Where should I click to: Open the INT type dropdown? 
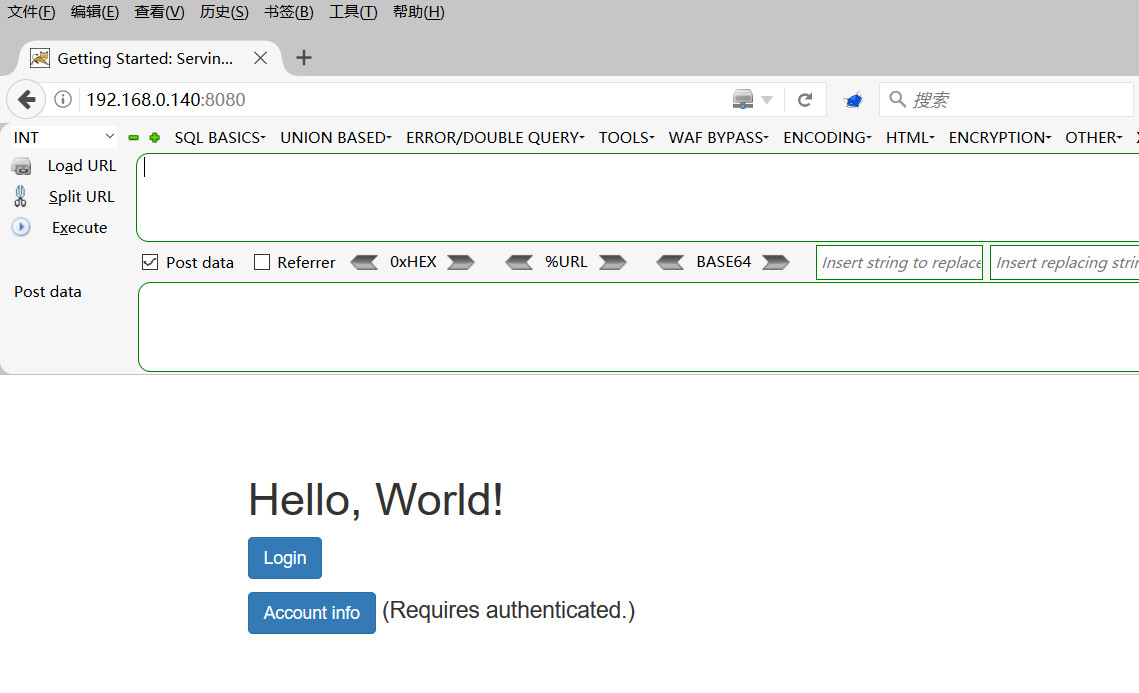[63, 137]
